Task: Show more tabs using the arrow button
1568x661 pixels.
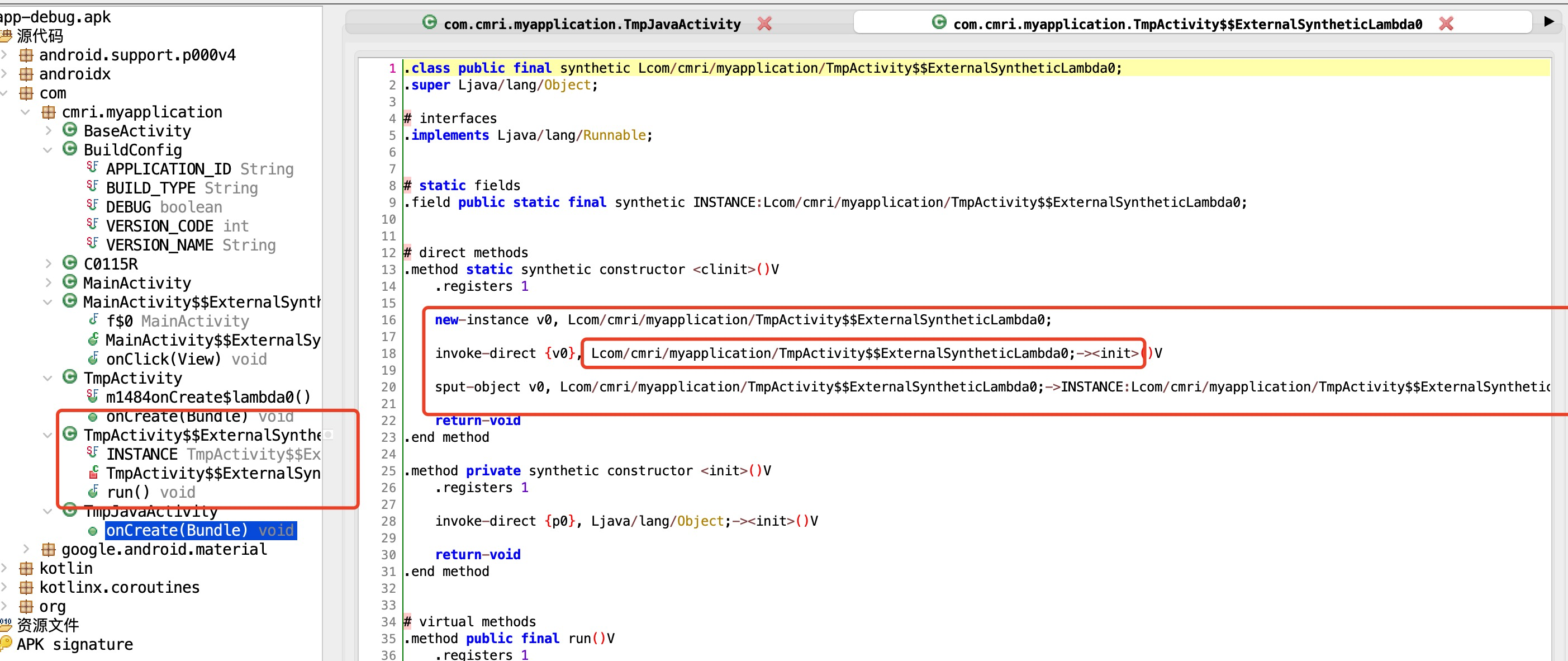Action: 1548,22
